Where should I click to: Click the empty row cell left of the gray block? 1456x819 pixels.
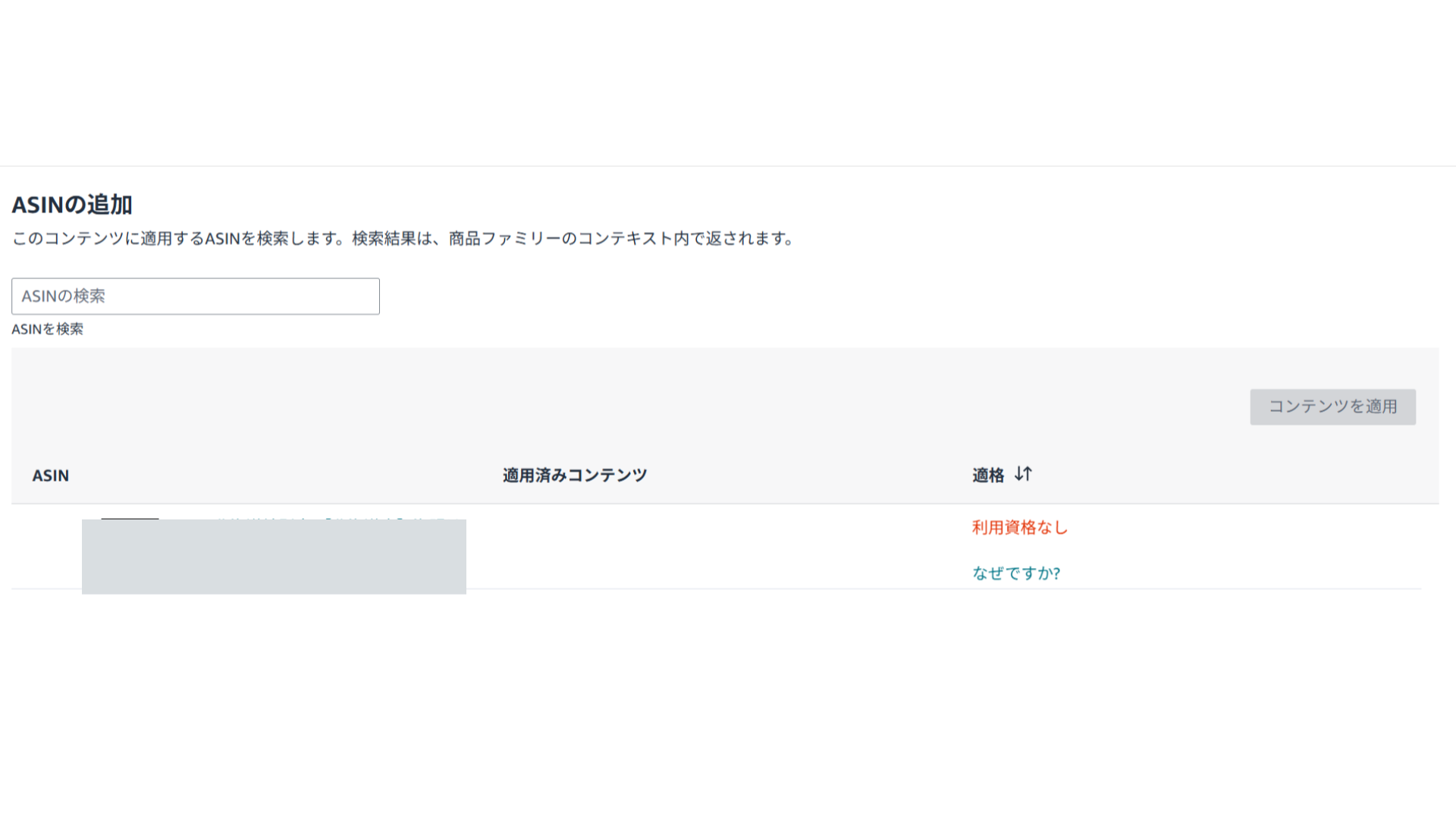45,548
